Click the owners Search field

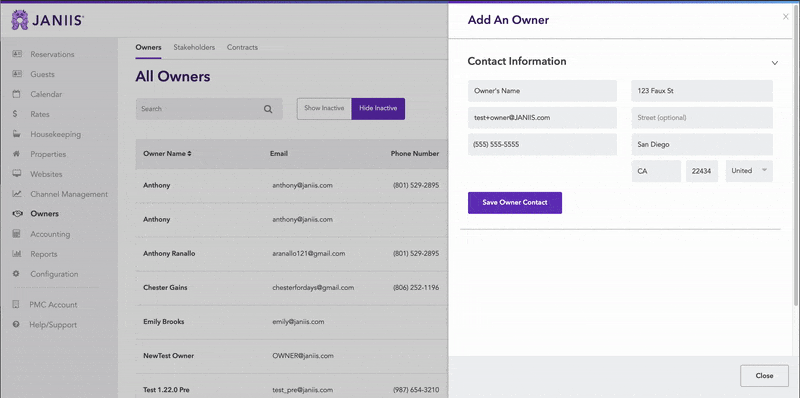click(209, 109)
